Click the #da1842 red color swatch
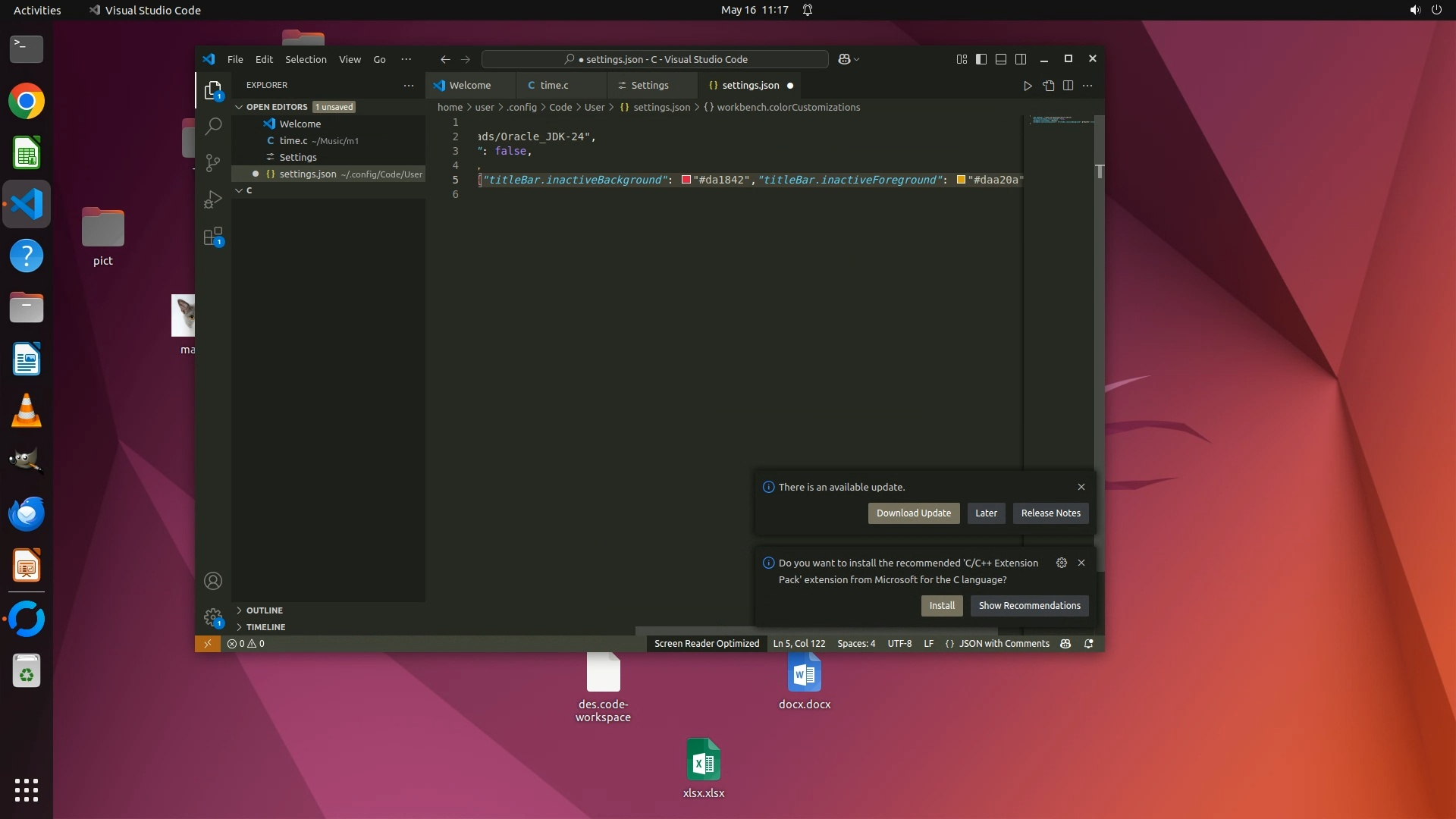Viewport: 1456px width, 819px height. [x=686, y=180]
